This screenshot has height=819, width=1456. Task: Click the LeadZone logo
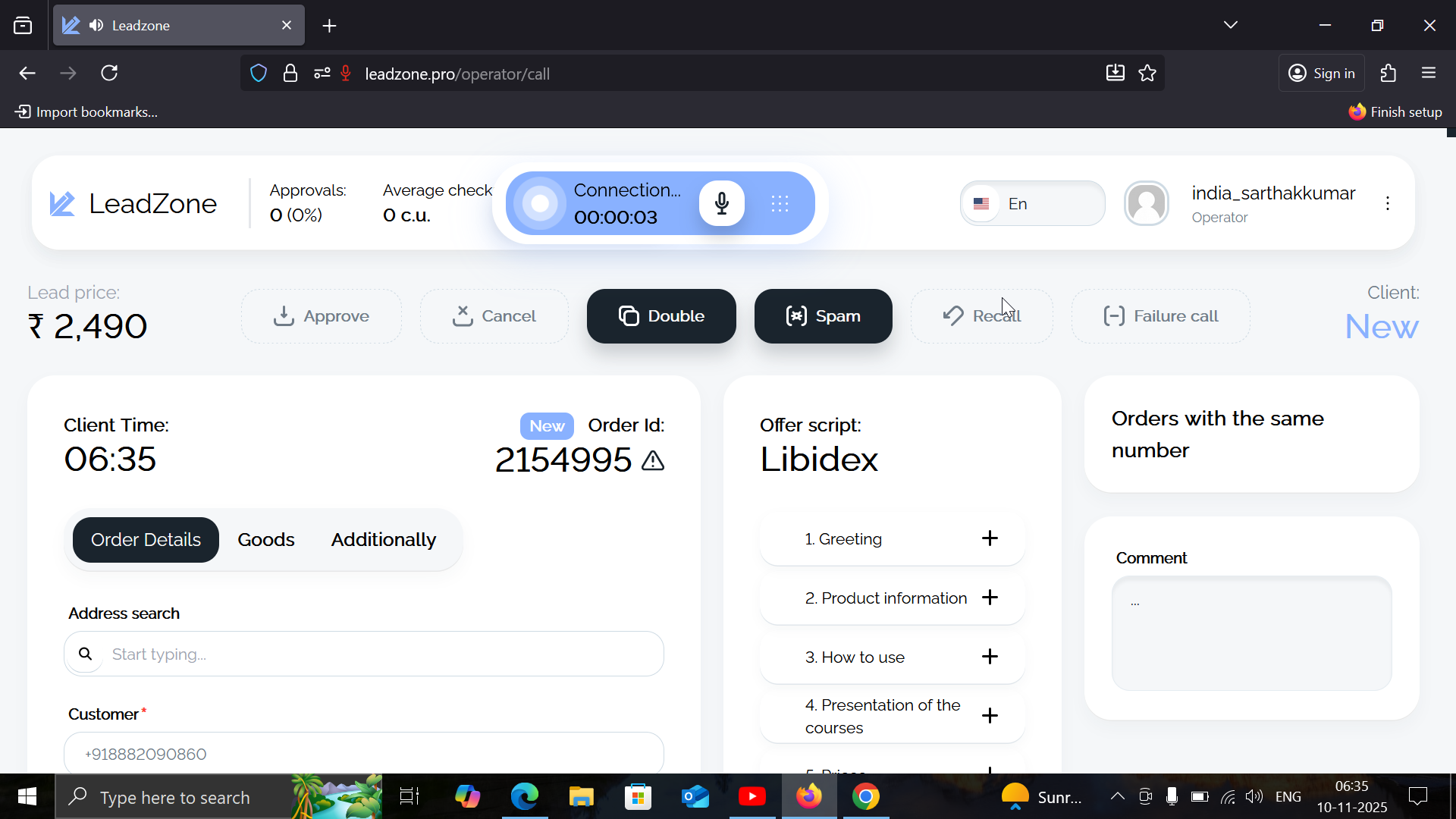pos(133,203)
